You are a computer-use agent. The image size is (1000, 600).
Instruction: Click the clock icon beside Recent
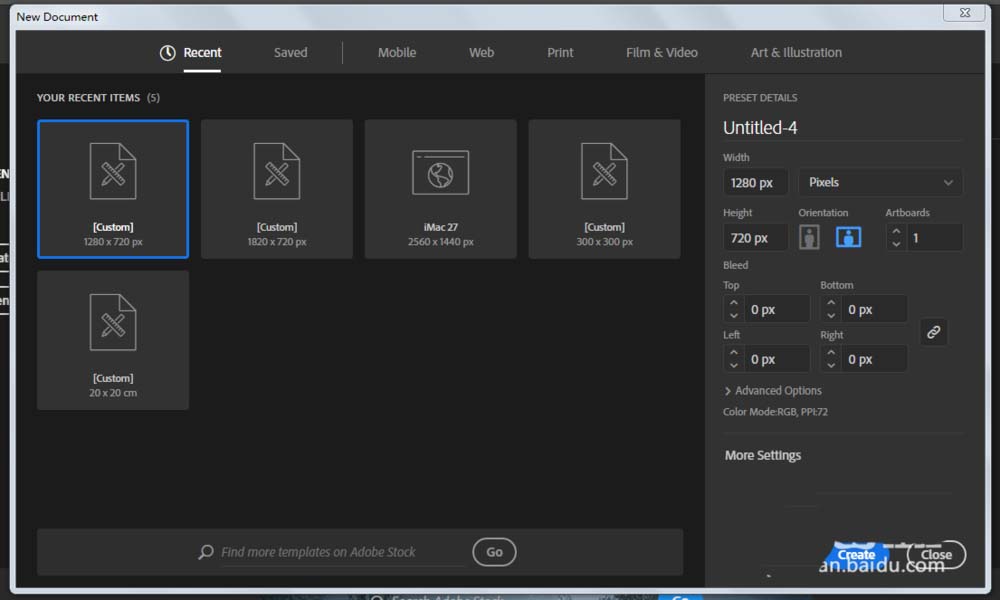(167, 53)
